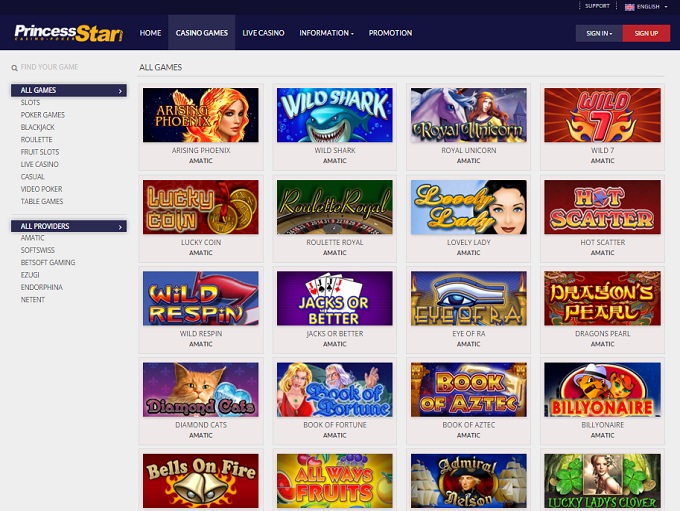
Task: Click the red Sign Up button
Action: pyautogui.click(x=646, y=33)
